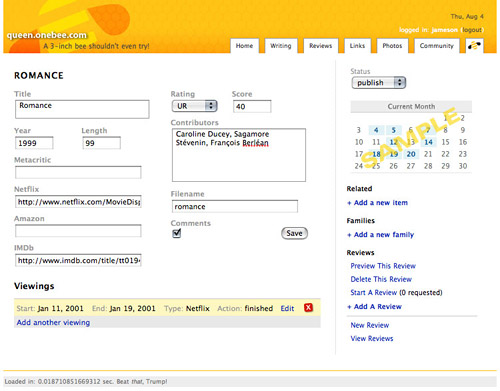The height and width of the screenshot is (391, 500).
Task: Open the Community tab
Action: click(437, 46)
